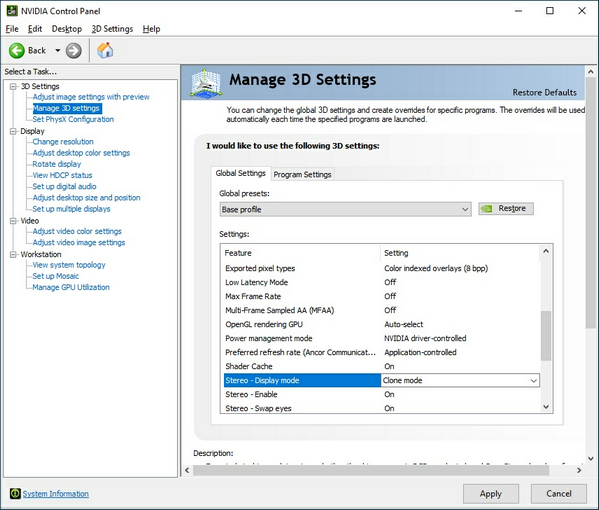
Task: Open Adjust desktop color settings
Action: point(81,153)
